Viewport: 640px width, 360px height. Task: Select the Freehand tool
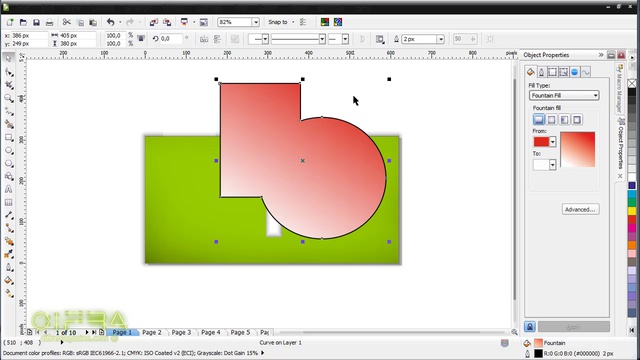[9, 111]
